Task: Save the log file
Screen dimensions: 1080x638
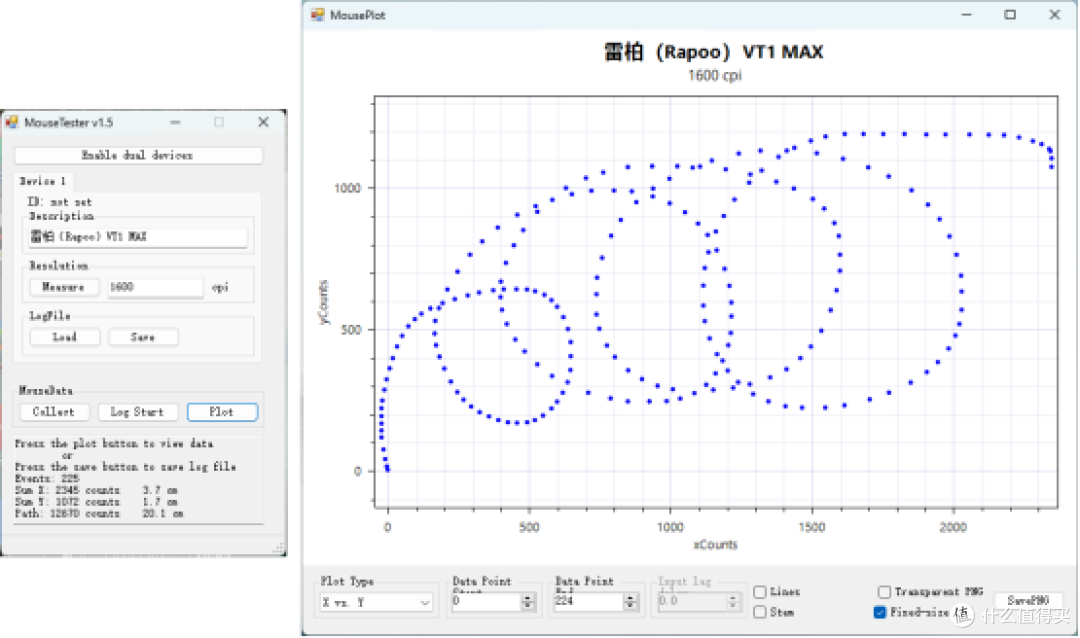Action: tap(143, 337)
